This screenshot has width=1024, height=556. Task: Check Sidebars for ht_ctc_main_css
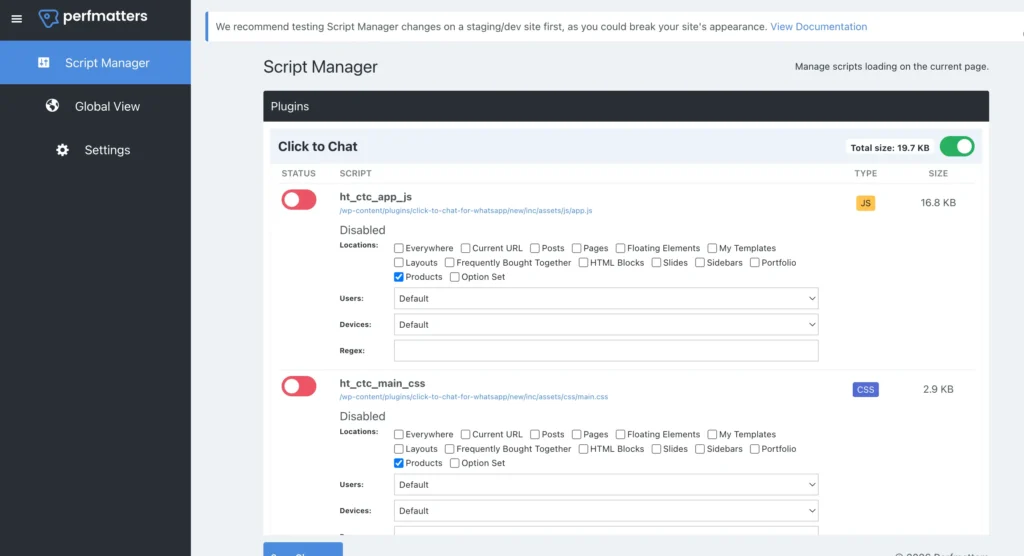pyautogui.click(x=699, y=449)
